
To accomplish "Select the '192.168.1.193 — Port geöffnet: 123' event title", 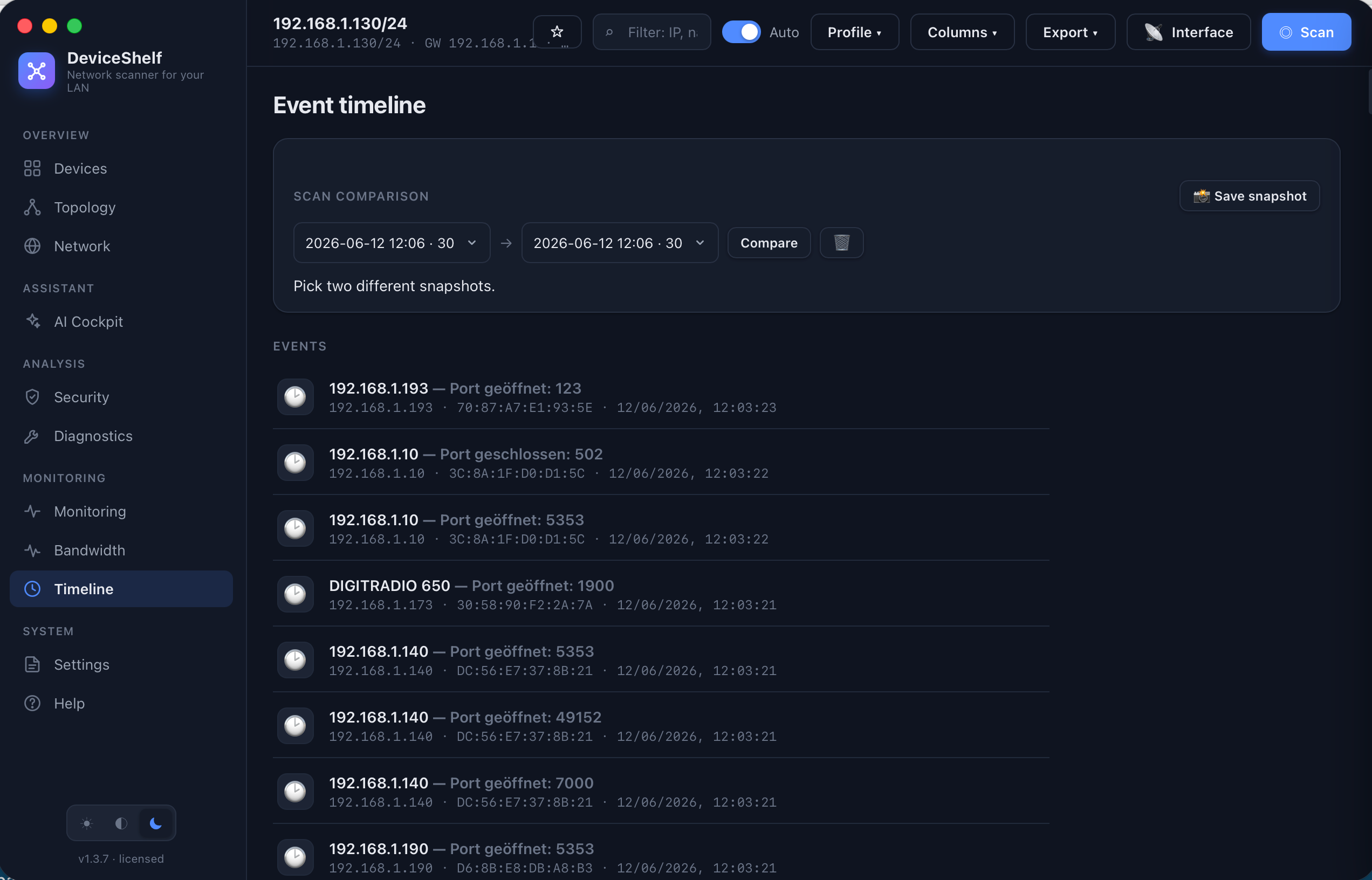I will click(455, 389).
